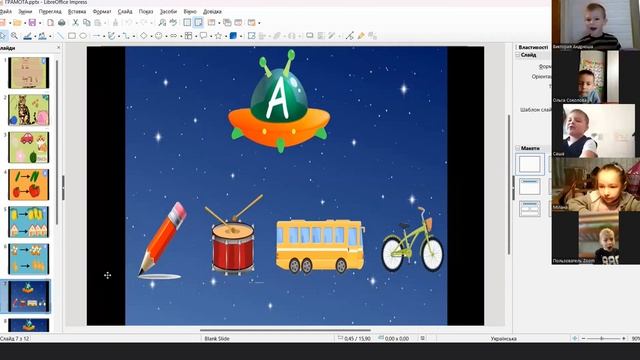Screen dimensions: 640x360
Task: Open the Stars shape dropdown arrow
Action: pos(226,36)
